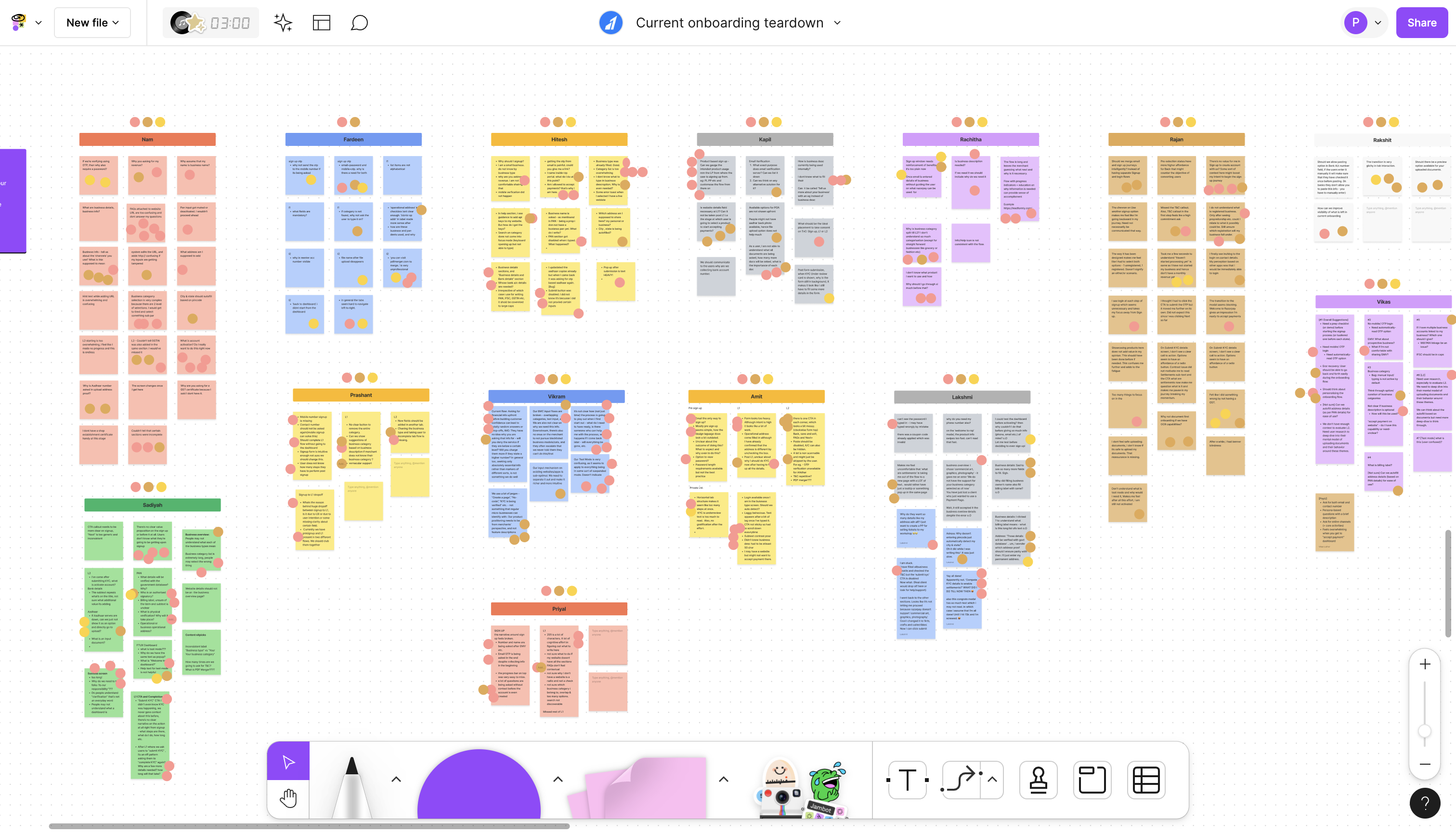Viewport: 1456px width, 834px height.
Task: Select the Stamp tool
Action: click(x=1038, y=780)
